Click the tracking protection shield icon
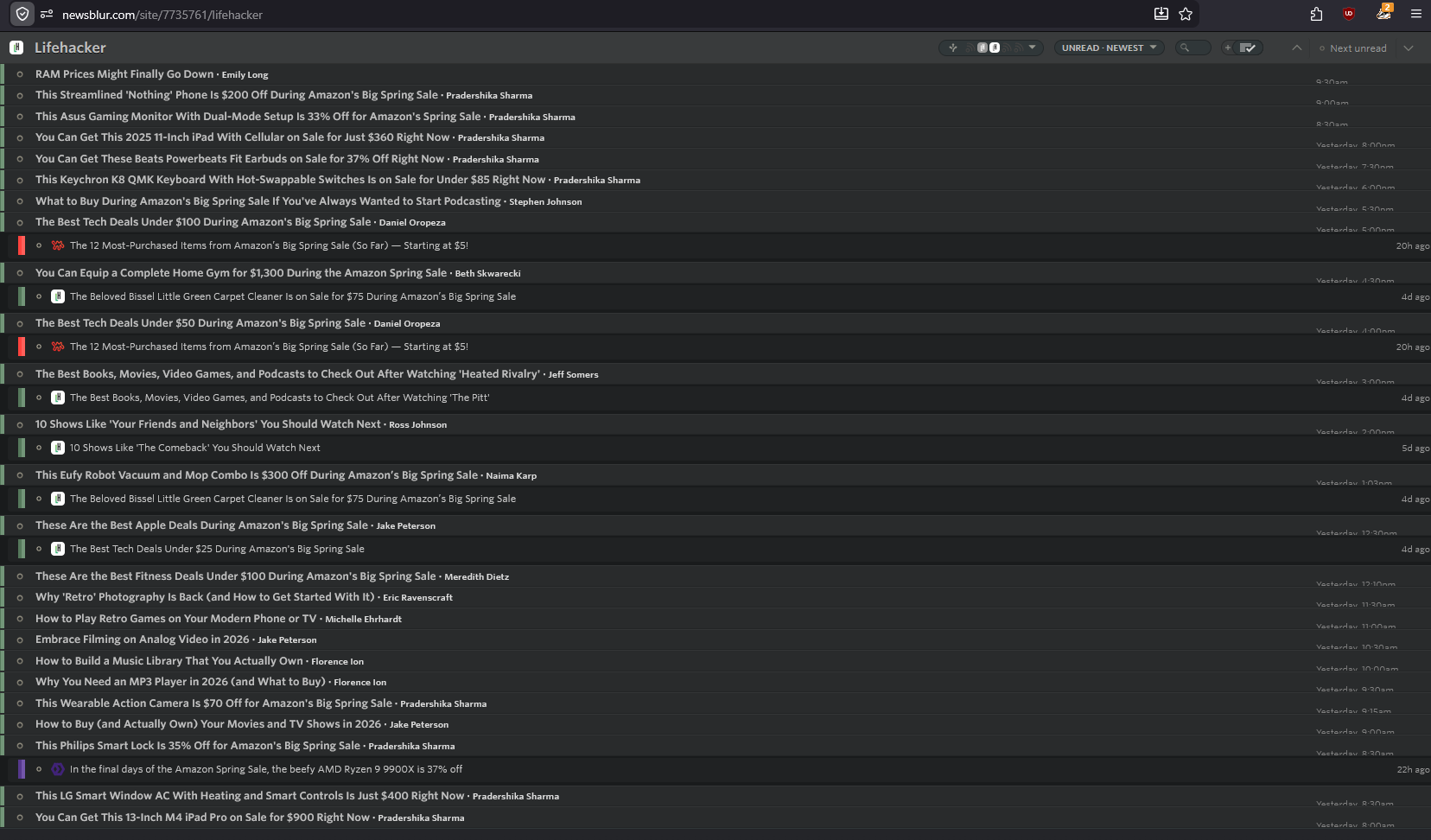 tap(22, 14)
